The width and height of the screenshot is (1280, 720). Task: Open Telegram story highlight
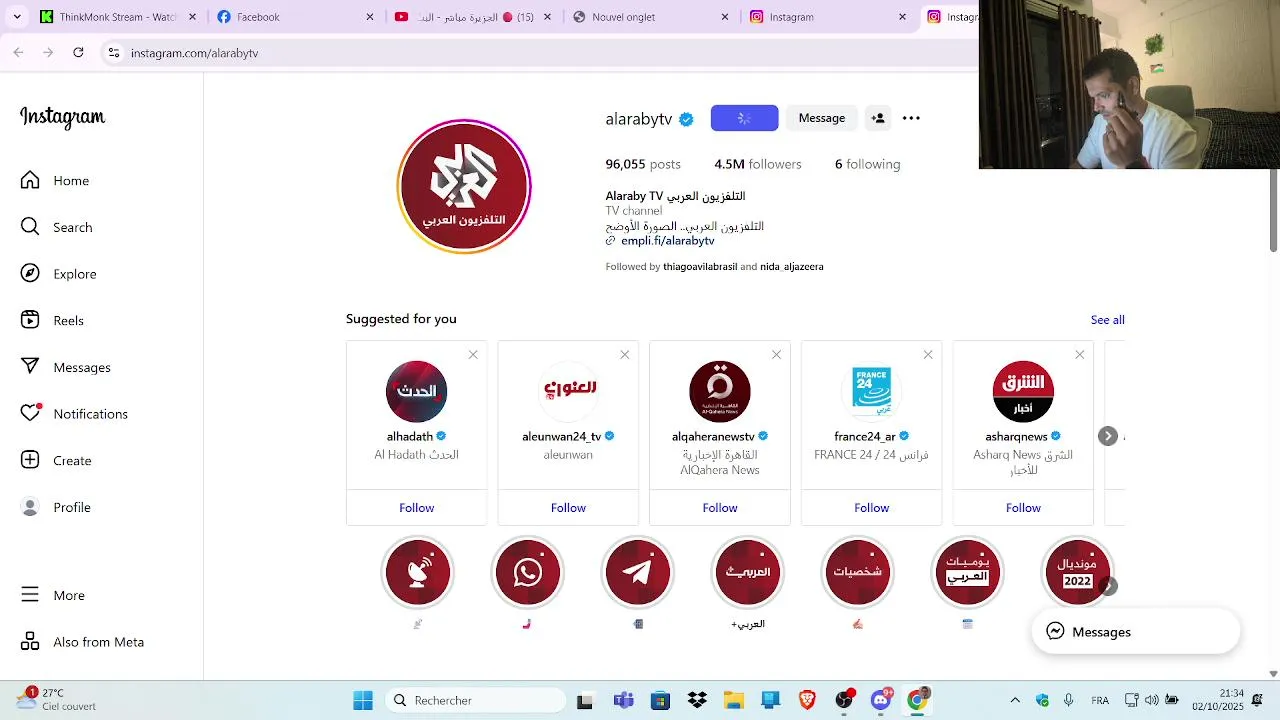pos(638,572)
